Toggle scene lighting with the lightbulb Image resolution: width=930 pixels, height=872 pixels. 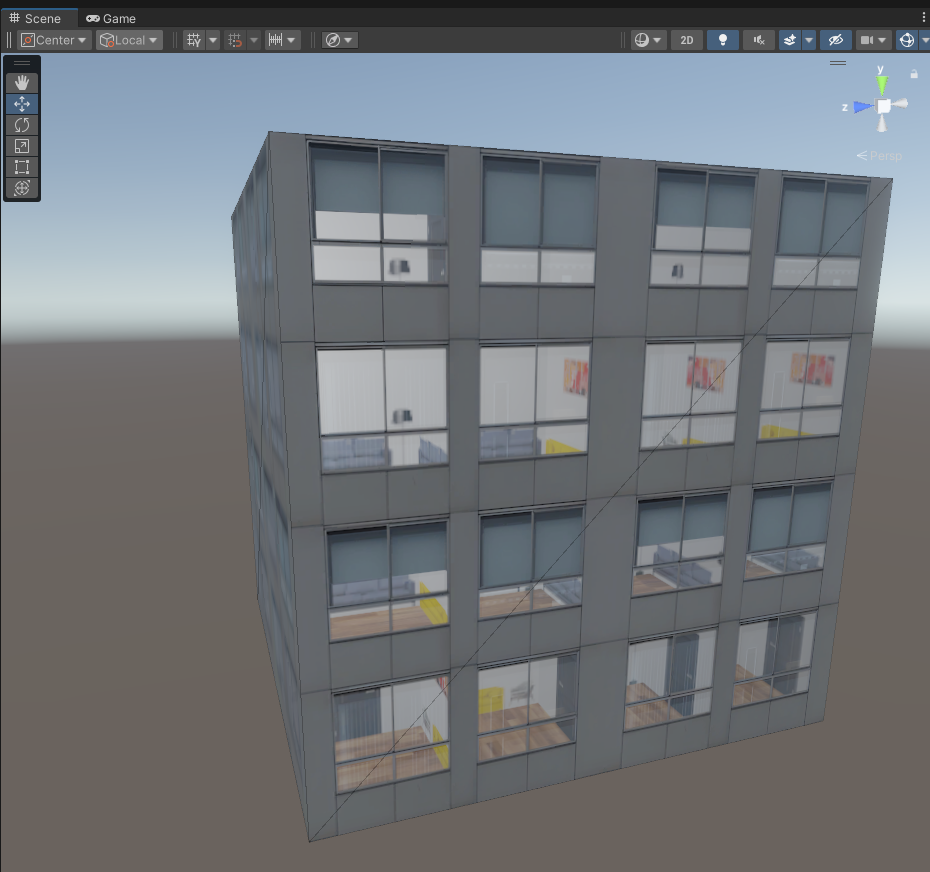coord(723,40)
